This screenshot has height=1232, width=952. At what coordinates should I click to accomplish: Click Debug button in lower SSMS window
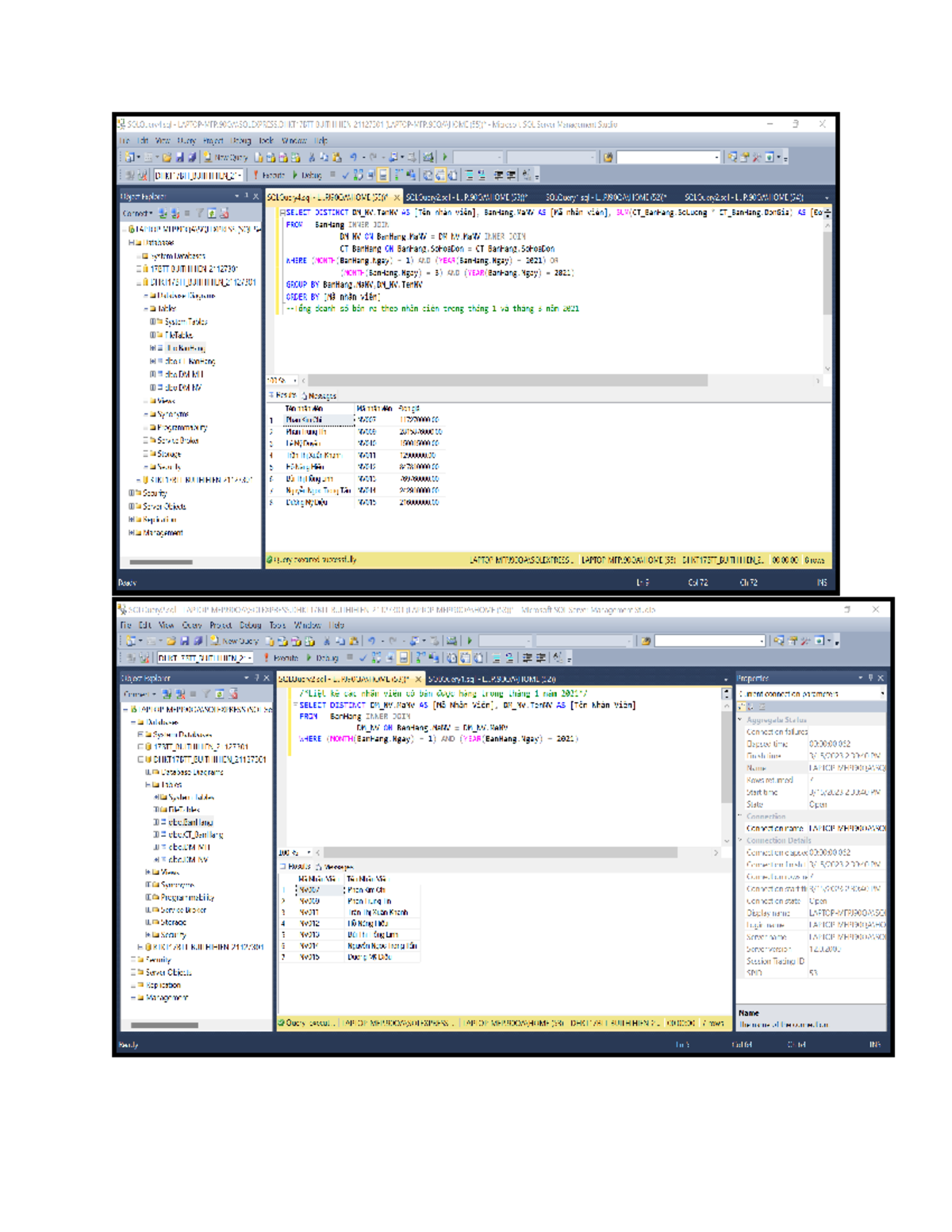click(x=321, y=658)
